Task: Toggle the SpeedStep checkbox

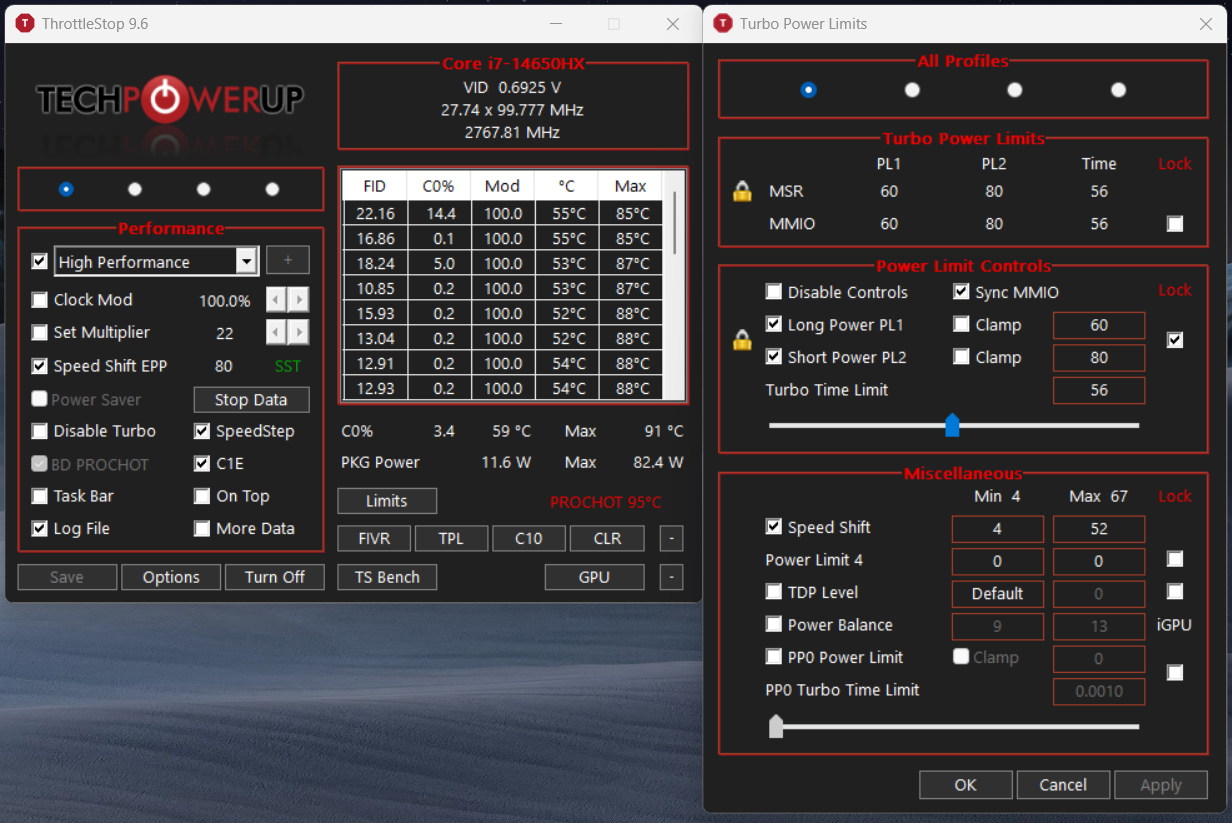Action: coord(202,431)
